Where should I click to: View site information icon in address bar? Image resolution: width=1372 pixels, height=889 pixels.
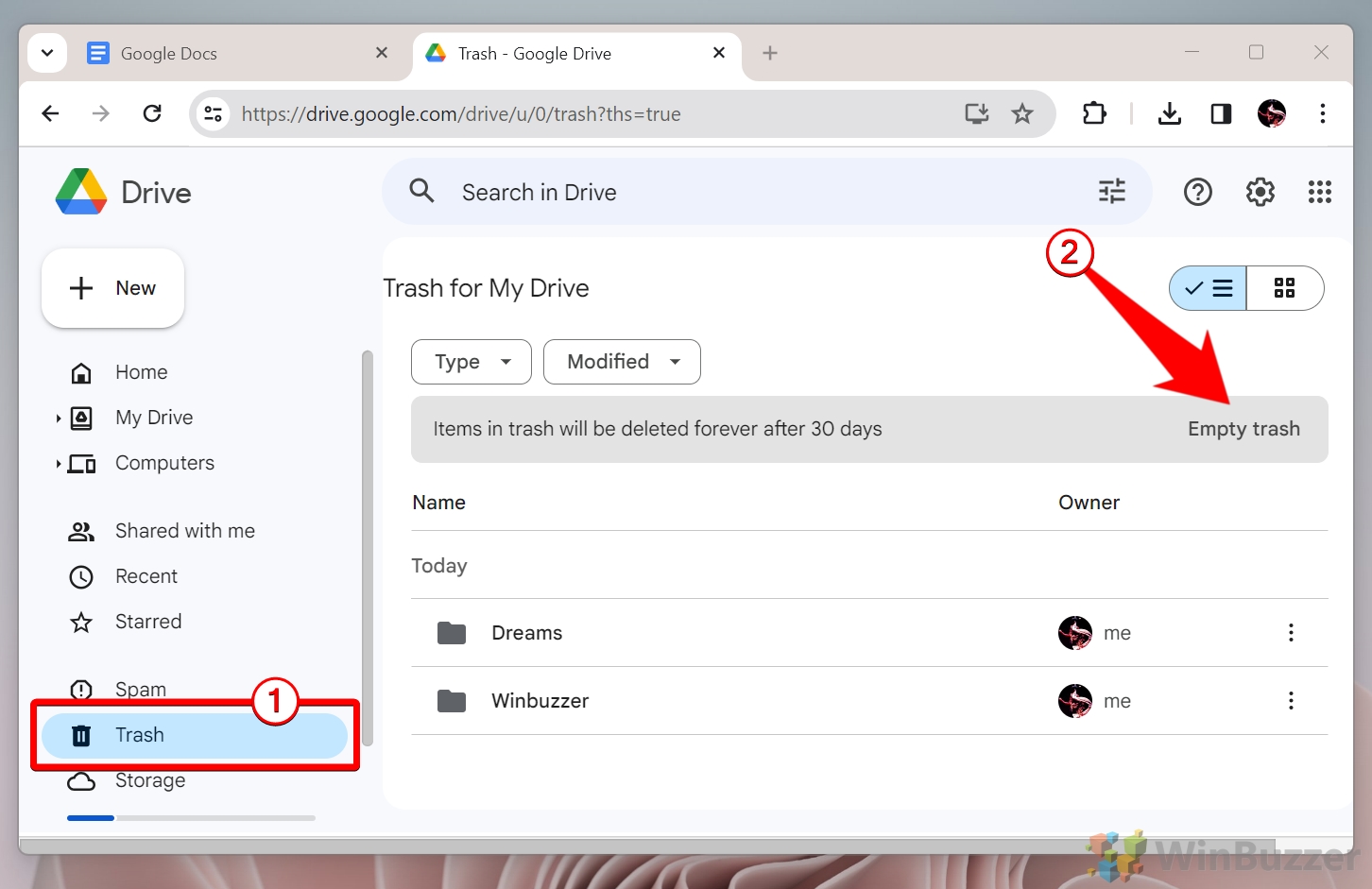[x=214, y=114]
